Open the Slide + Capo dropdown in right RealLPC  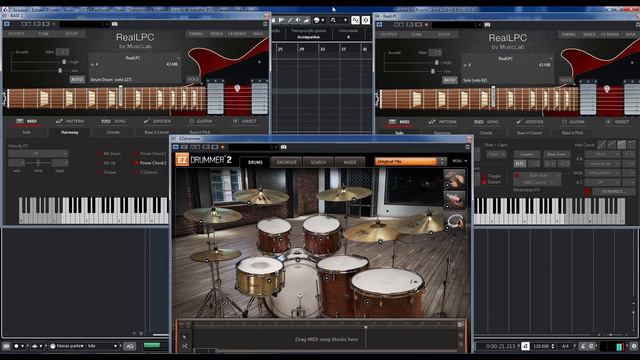click(496, 154)
